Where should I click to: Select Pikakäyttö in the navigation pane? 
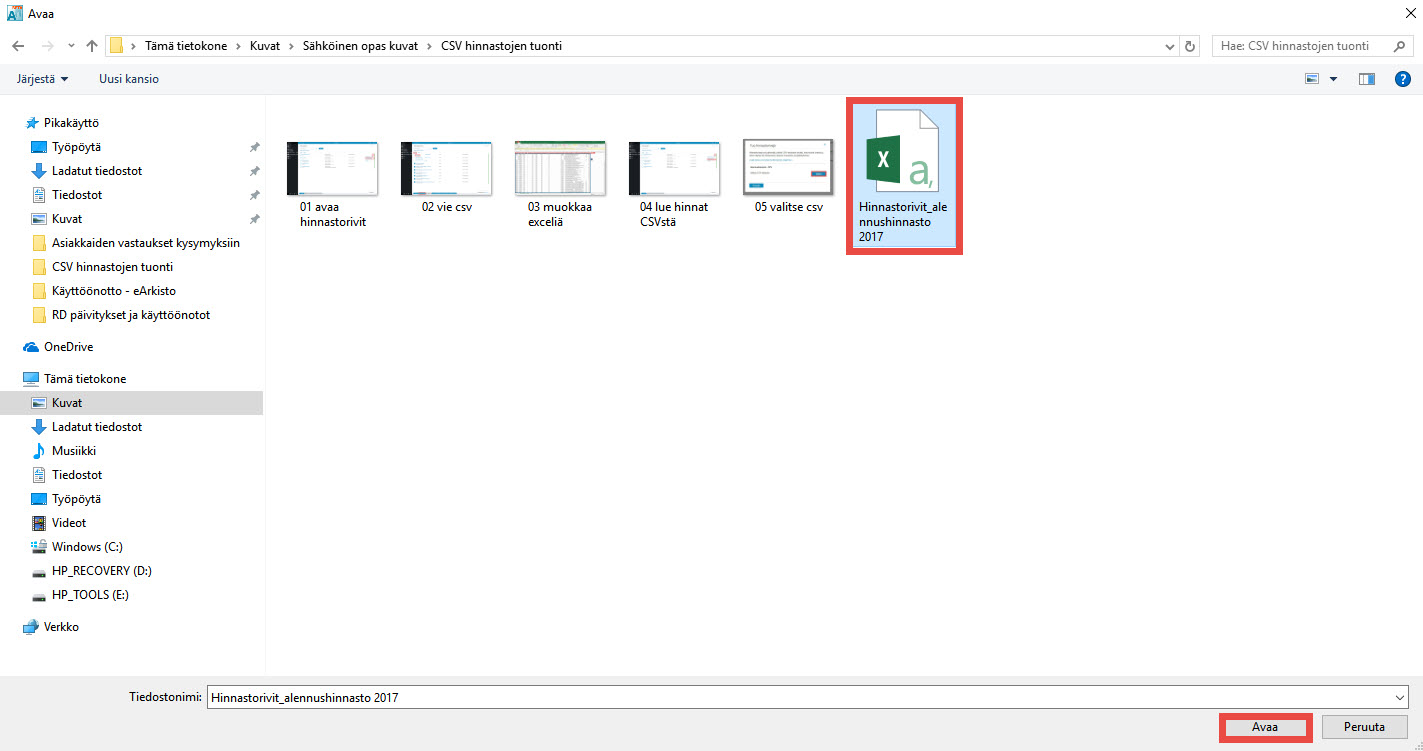coord(71,123)
